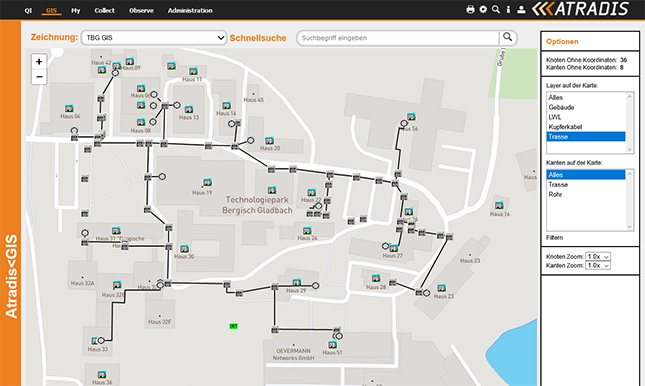The height and width of the screenshot is (386, 645).
Task: Click the ATRADIS logo
Action: (580, 9)
